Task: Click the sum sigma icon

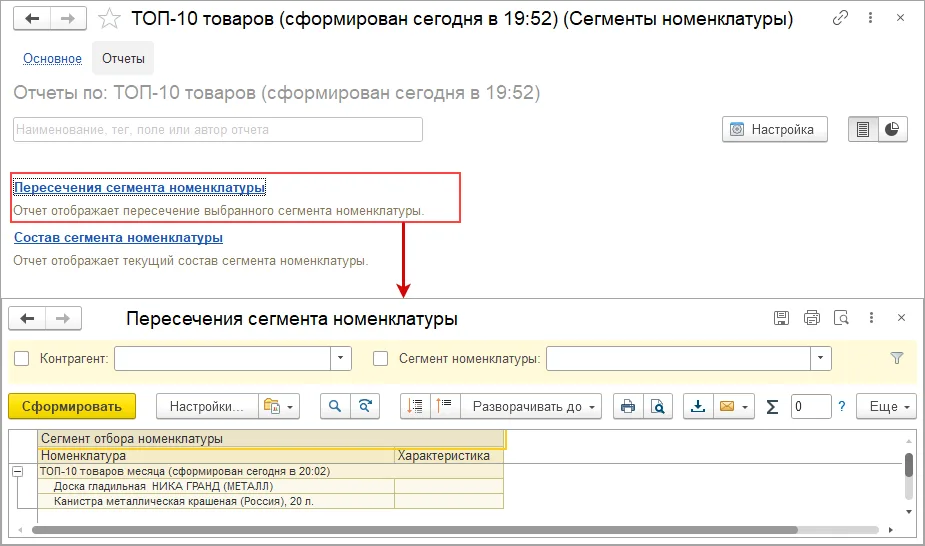Action: coord(772,406)
